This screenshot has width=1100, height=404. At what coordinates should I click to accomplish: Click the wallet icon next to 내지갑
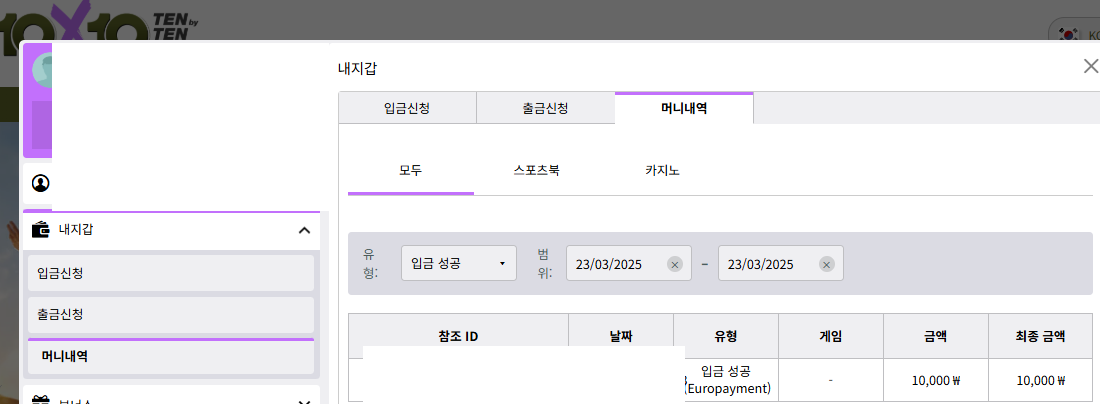[x=41, y=230]
